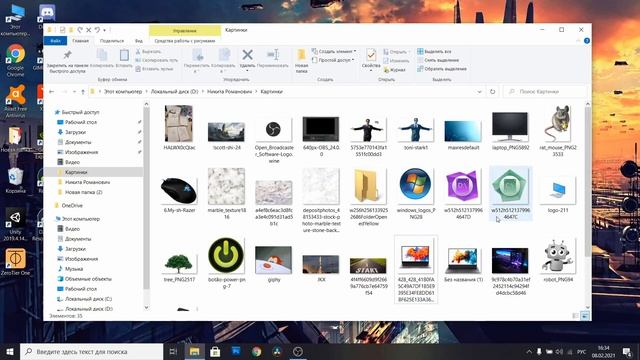The height and width of the screenshot is (360, 640).
Task: Click Вставить ярлык (Paste shortcut)
Action: click(x=154, y=69)
